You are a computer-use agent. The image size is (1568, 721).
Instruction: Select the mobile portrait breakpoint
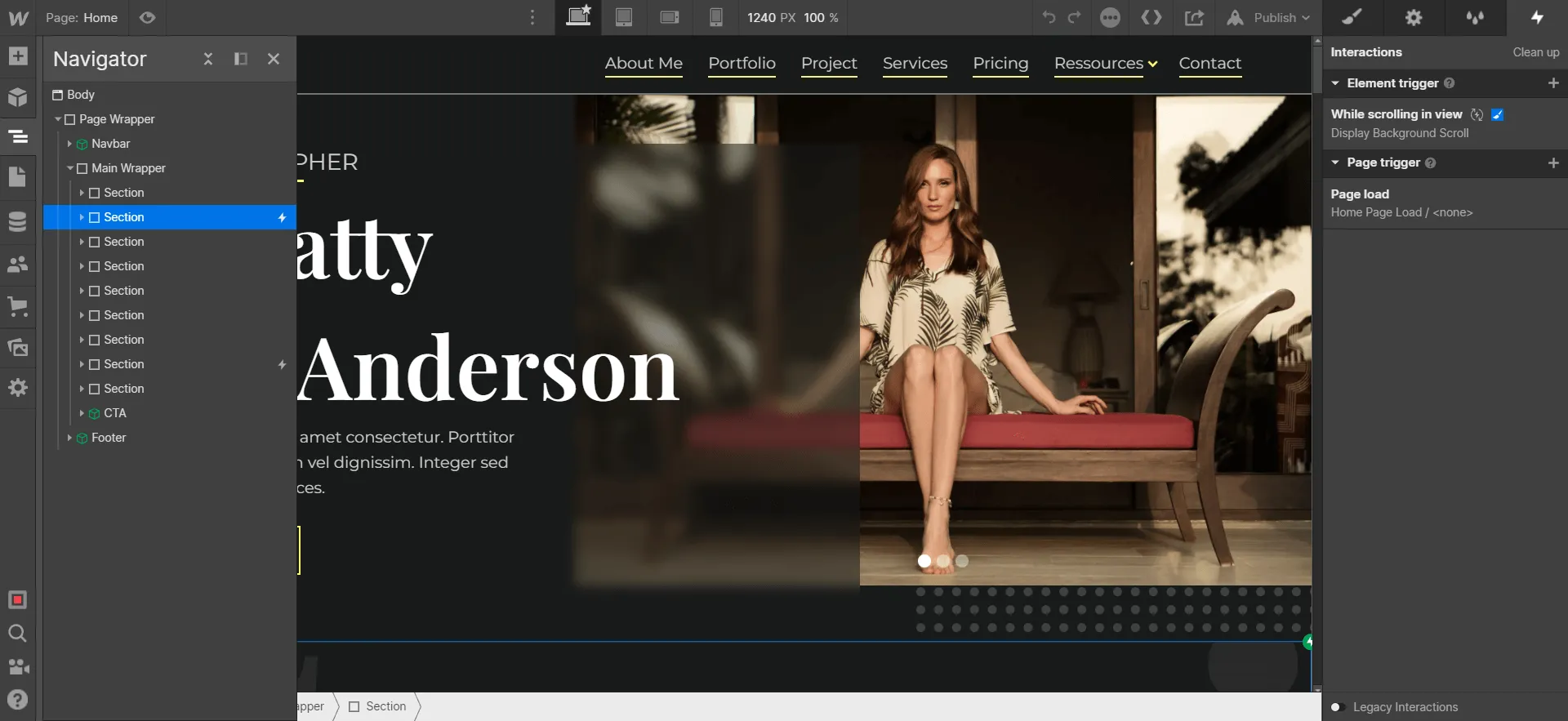click(x=715, y=18)
